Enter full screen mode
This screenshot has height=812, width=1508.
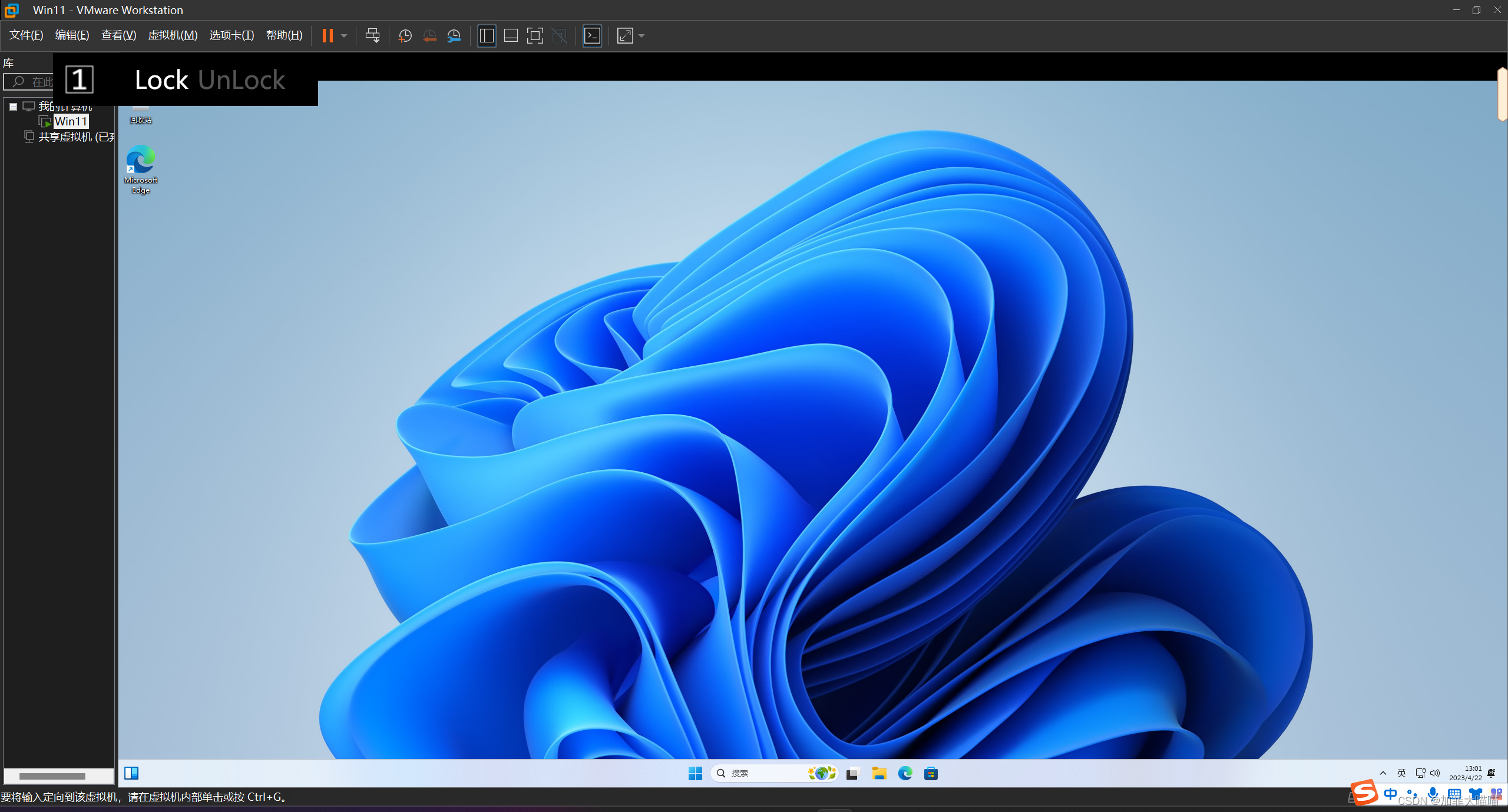pyautogui.click(x=535, y=36)
